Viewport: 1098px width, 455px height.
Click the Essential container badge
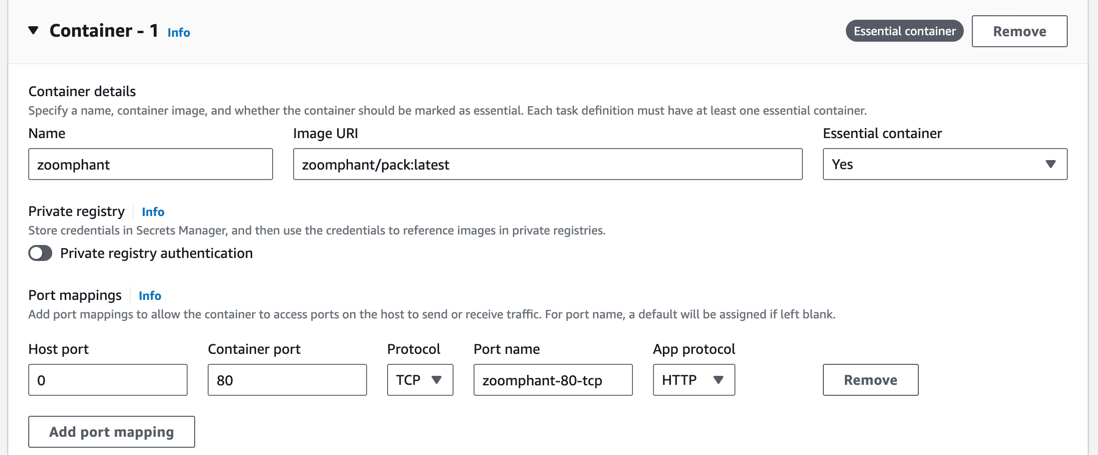904,31
